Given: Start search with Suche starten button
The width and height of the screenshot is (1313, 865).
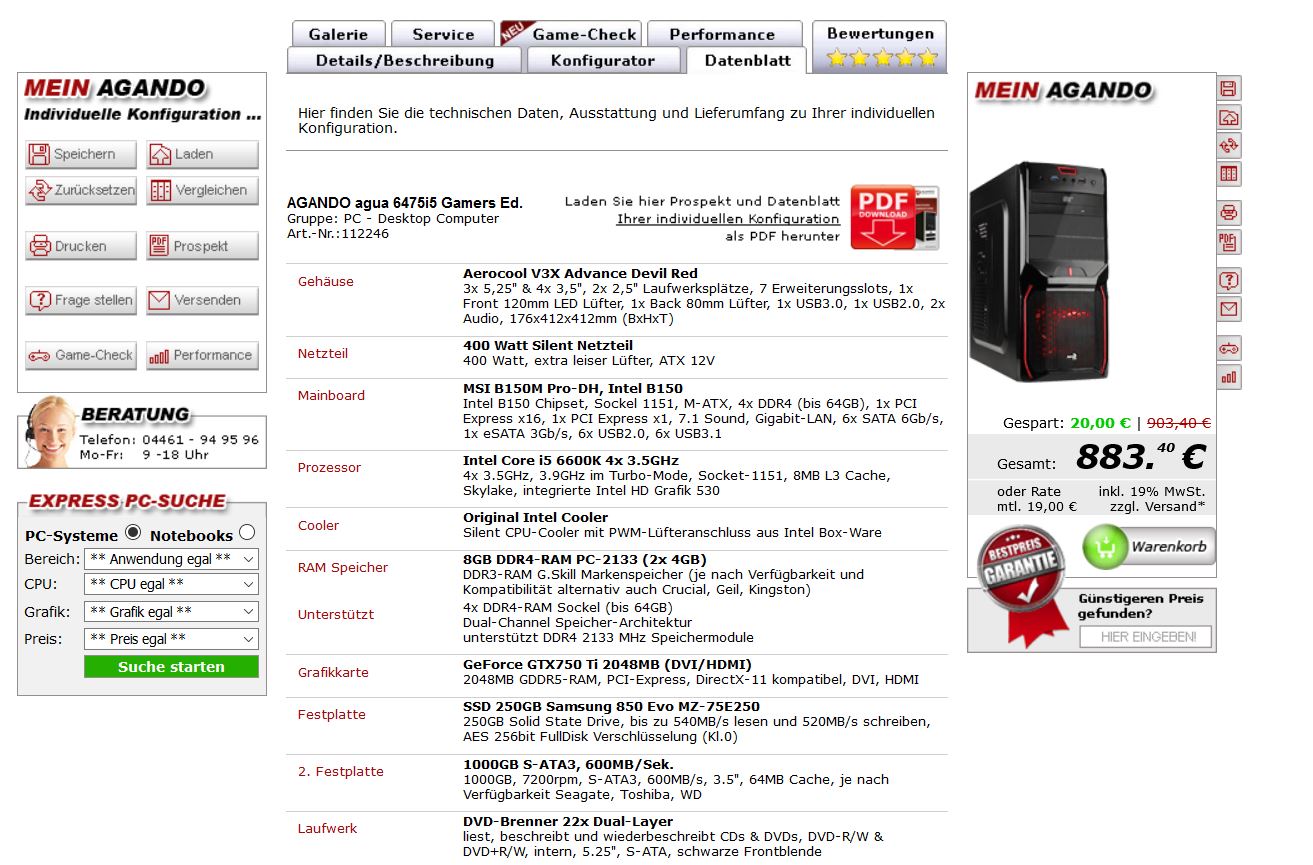Looking at the screenshot, I should (x=171, y=667).
